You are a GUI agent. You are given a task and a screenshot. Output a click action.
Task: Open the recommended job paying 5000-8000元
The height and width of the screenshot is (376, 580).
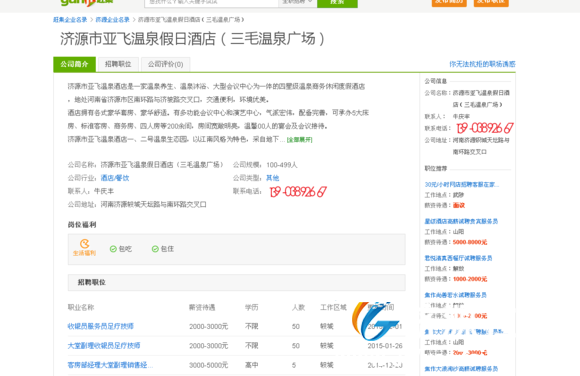pyautogui.click(x=461, y=221)
